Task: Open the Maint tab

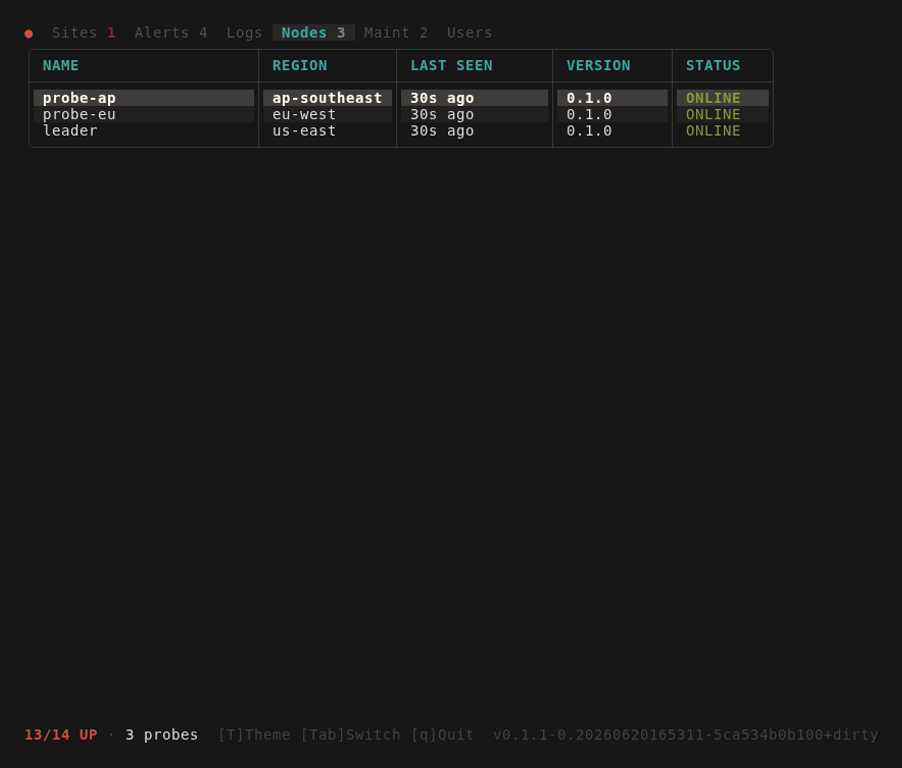Action: [396, 33]
